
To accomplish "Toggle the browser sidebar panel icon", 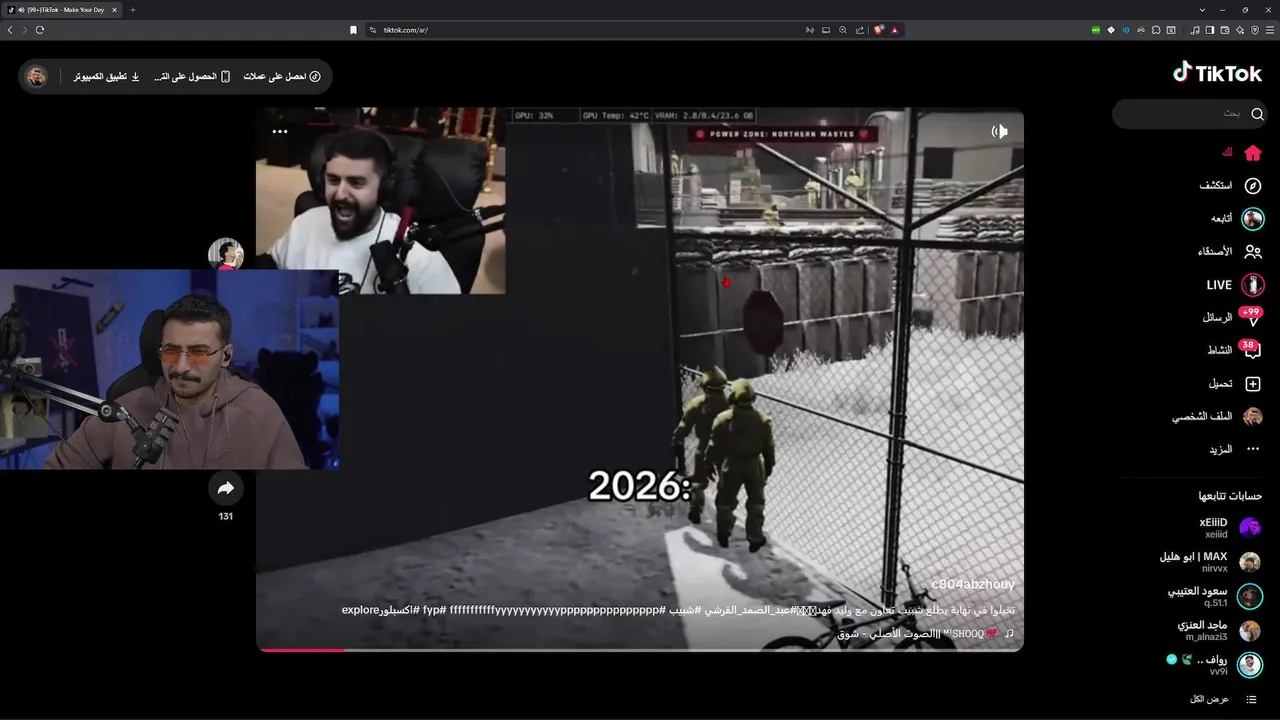I will click(1210, 30).
